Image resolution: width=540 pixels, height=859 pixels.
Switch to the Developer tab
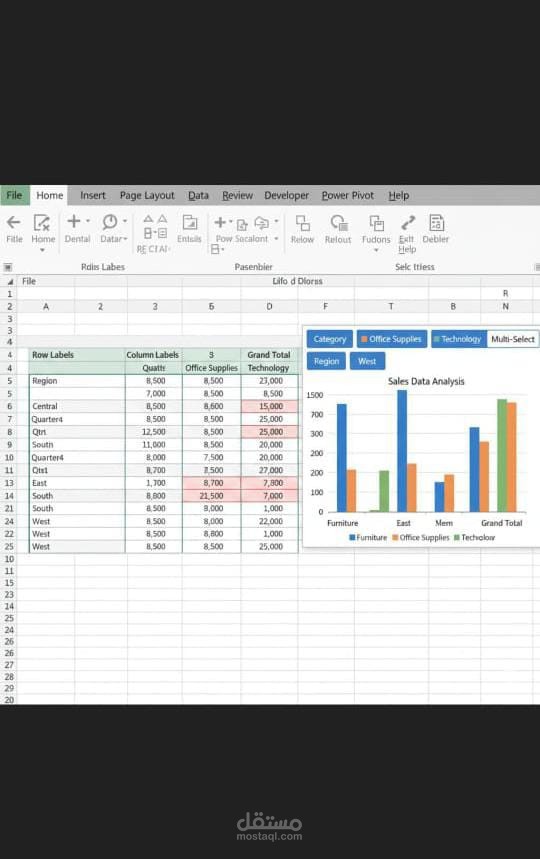(x=286, y=196)
